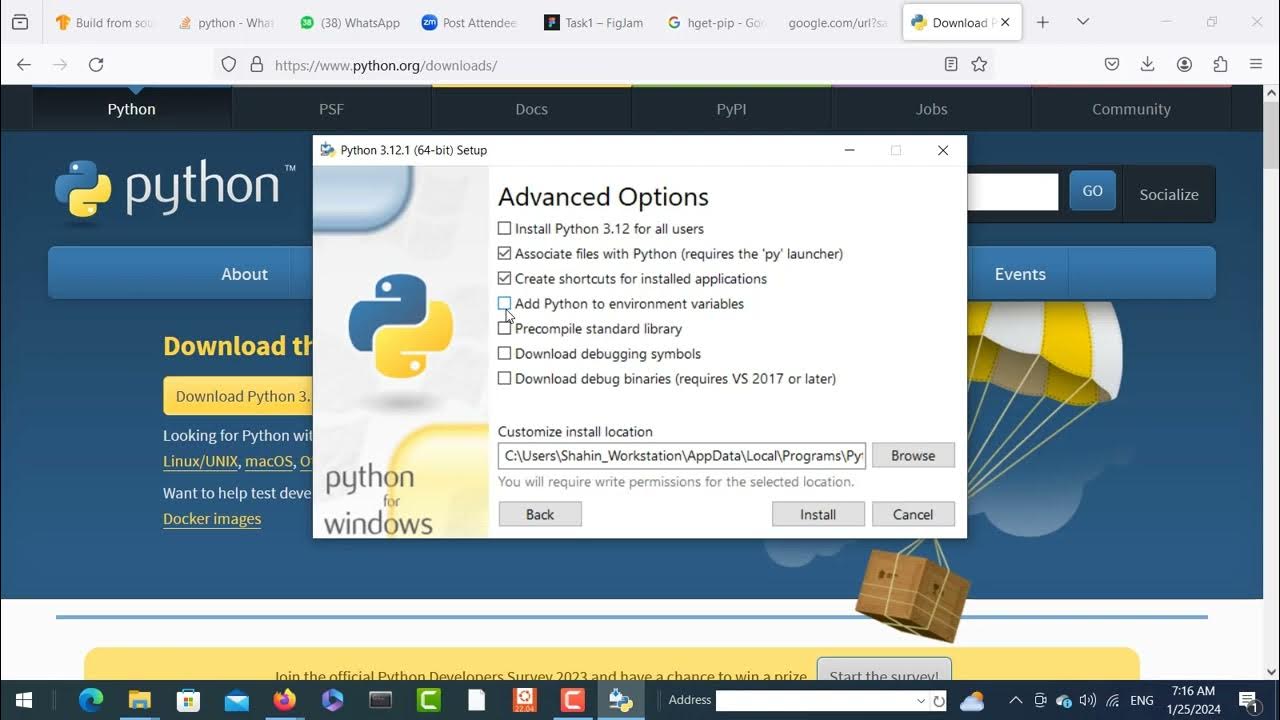This screenshot has width=1280, height=720.
Task: Switch to the Task1 – FigJam tab
Action: tap(594, 22)
